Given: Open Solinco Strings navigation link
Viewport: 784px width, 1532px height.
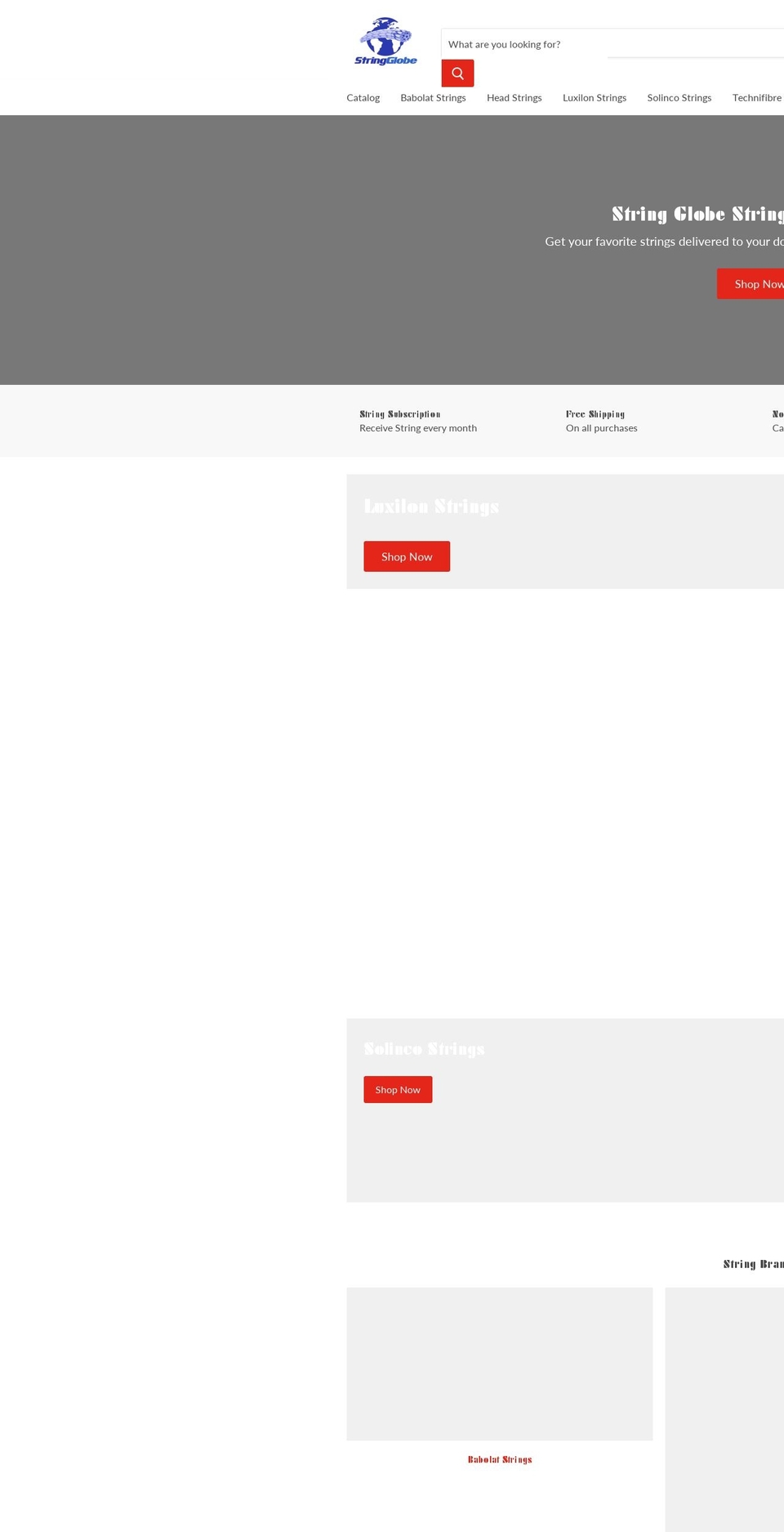Looking at the screenshot, I should click(679, 98).
